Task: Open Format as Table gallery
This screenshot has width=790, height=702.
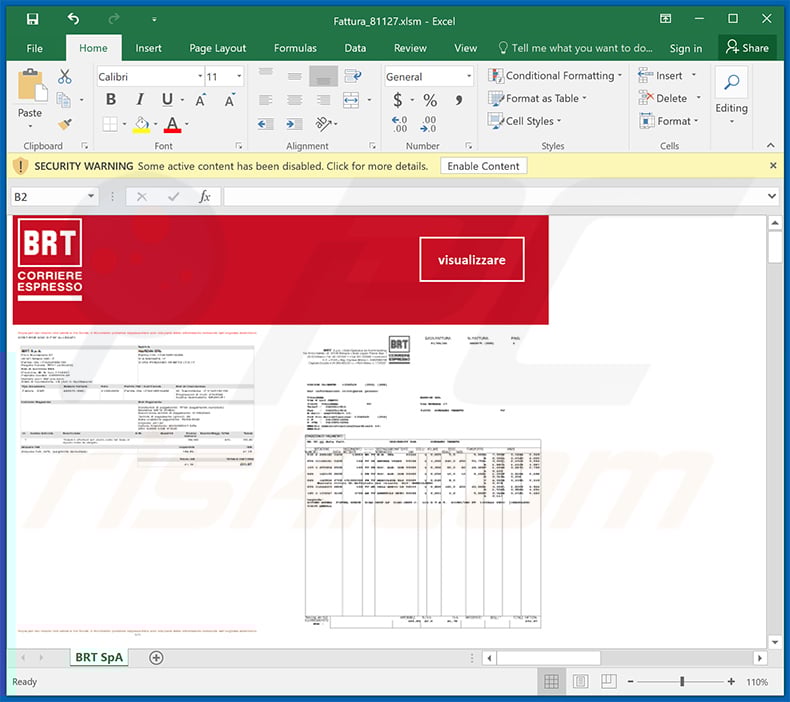Action: pyautogui.click(x=538, y=98)
